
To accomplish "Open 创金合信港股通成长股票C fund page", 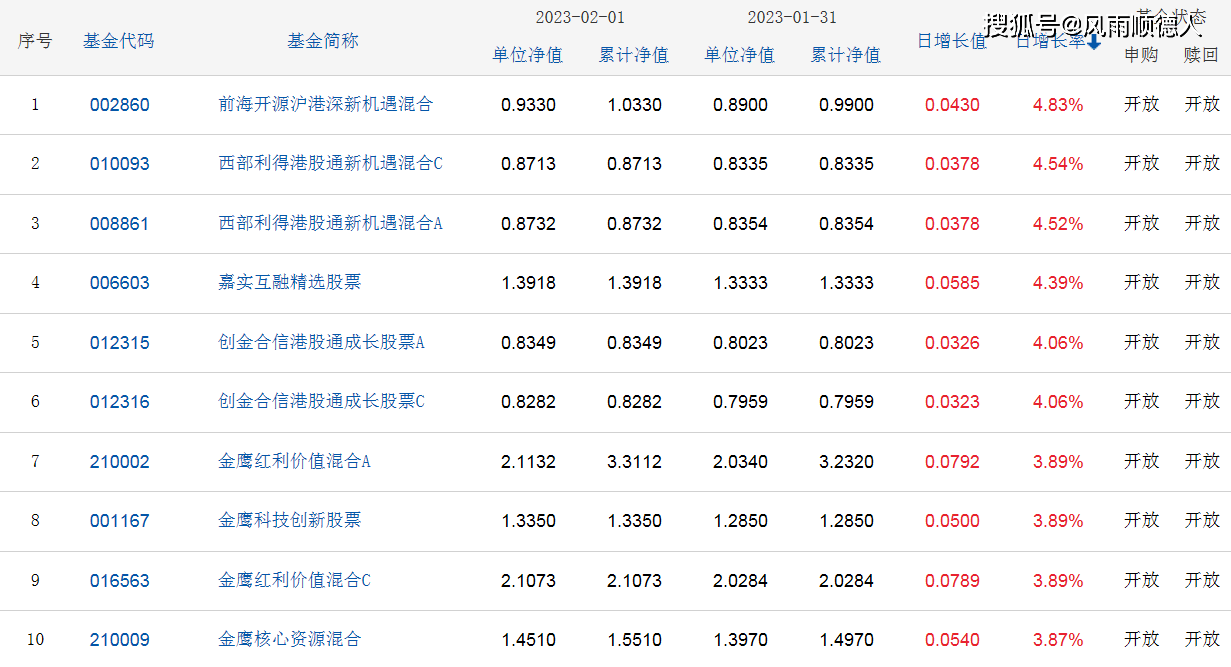I will click(x=321, y=401).
